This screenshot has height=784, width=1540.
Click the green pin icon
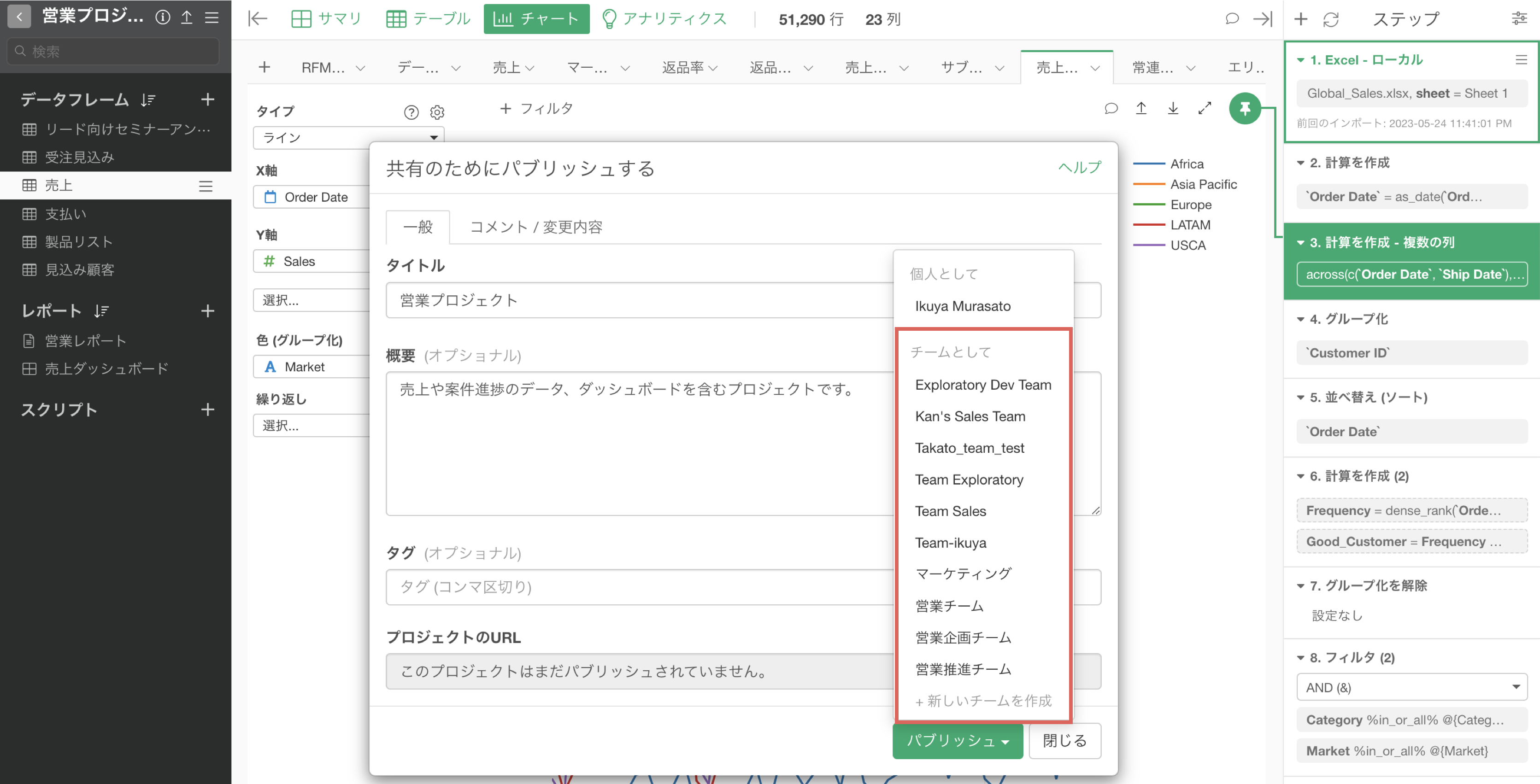1245,108
